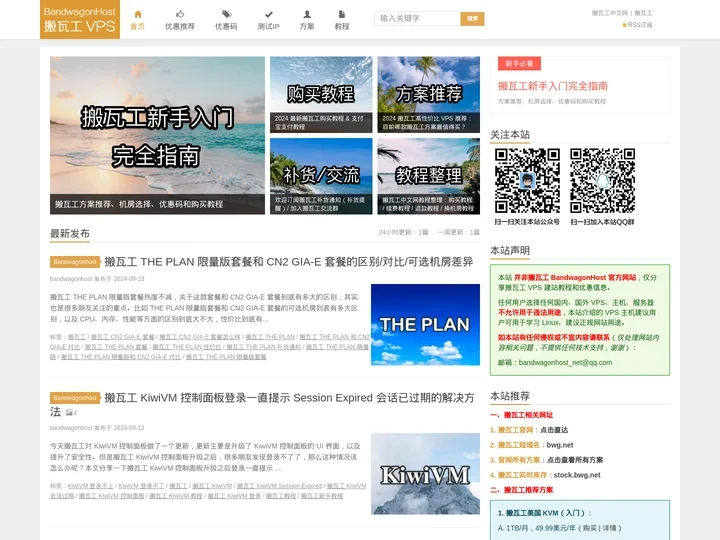The height and width of the screenshot is (540, 720).
Task: Click the RSS orange dot icon
Action: tap(624, 25)
